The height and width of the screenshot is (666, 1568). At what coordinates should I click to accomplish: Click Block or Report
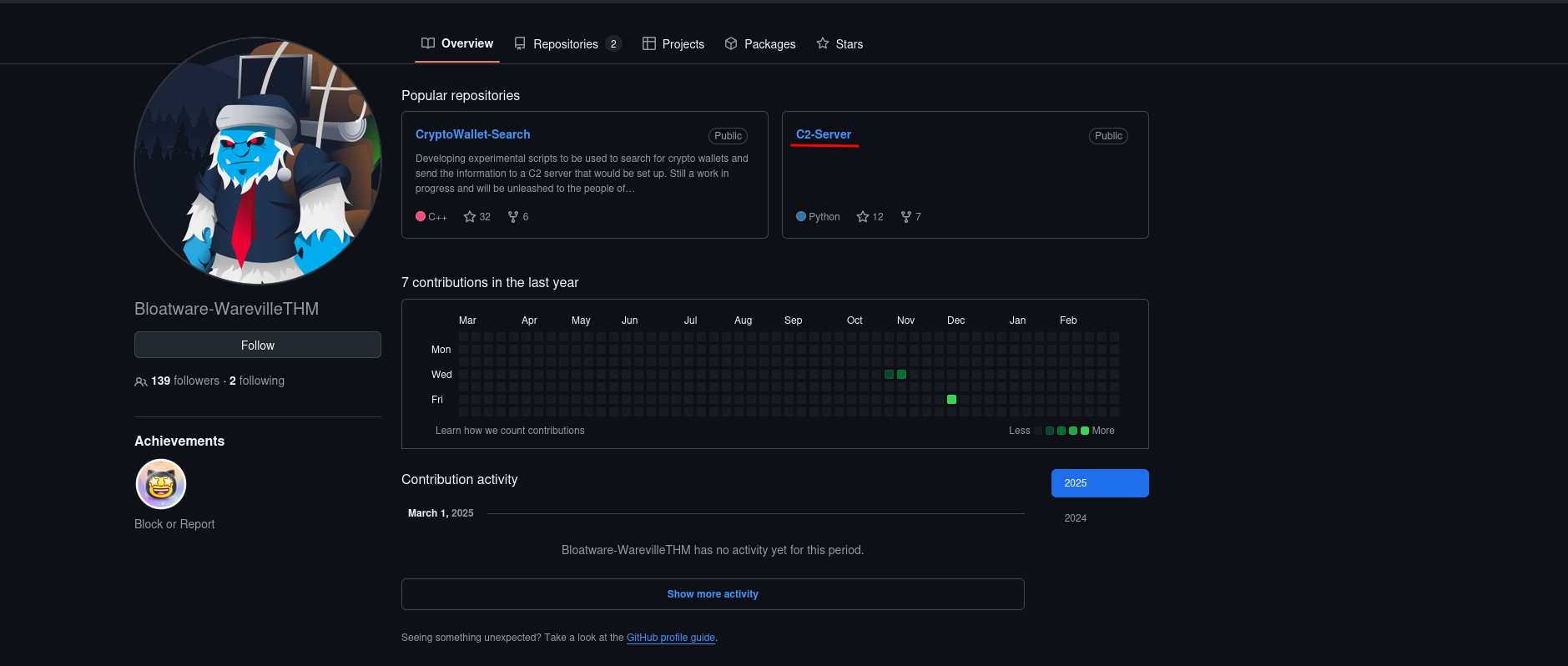(174, 524)
